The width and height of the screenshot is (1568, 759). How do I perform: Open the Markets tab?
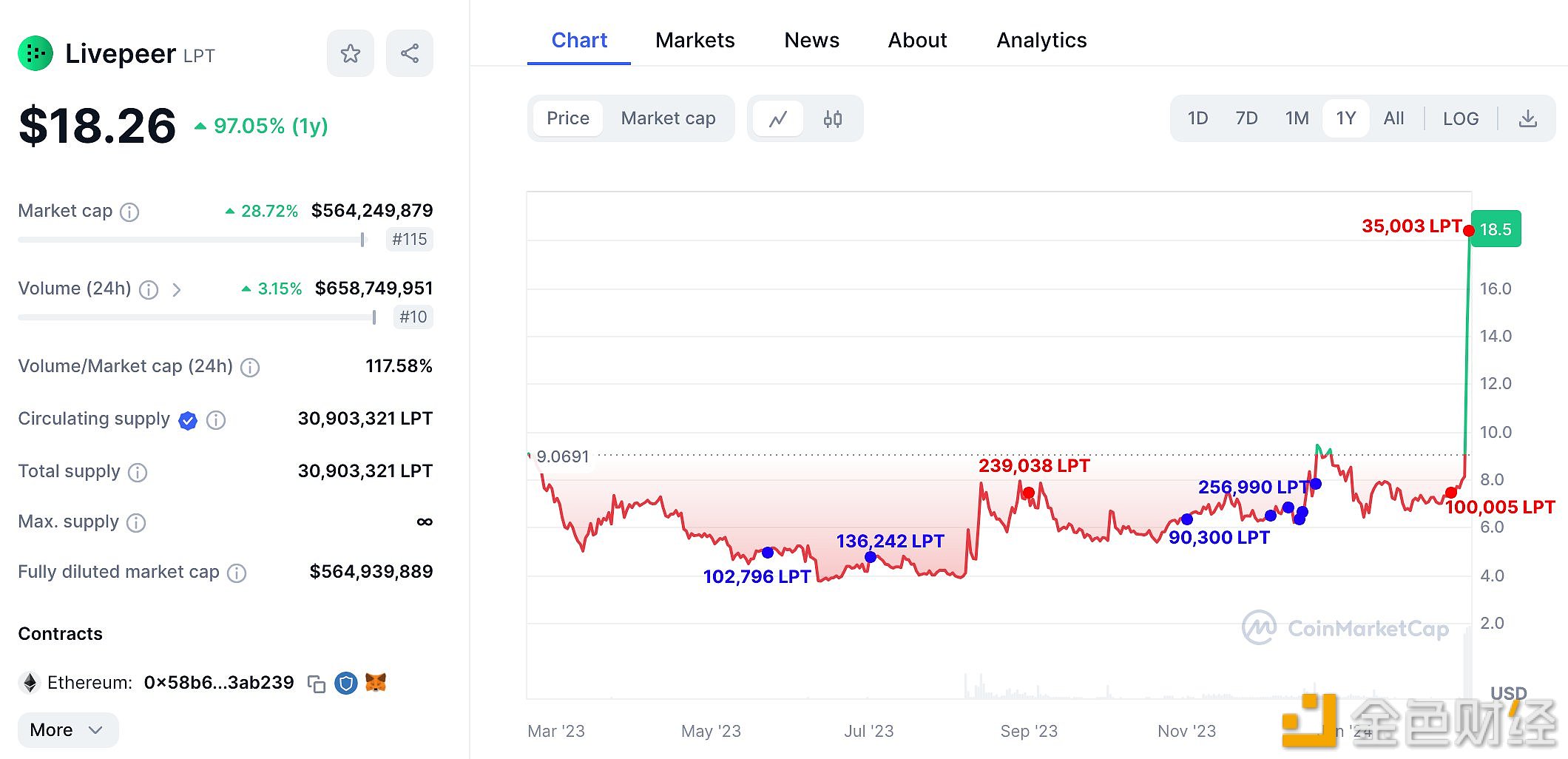pos(695,40)
